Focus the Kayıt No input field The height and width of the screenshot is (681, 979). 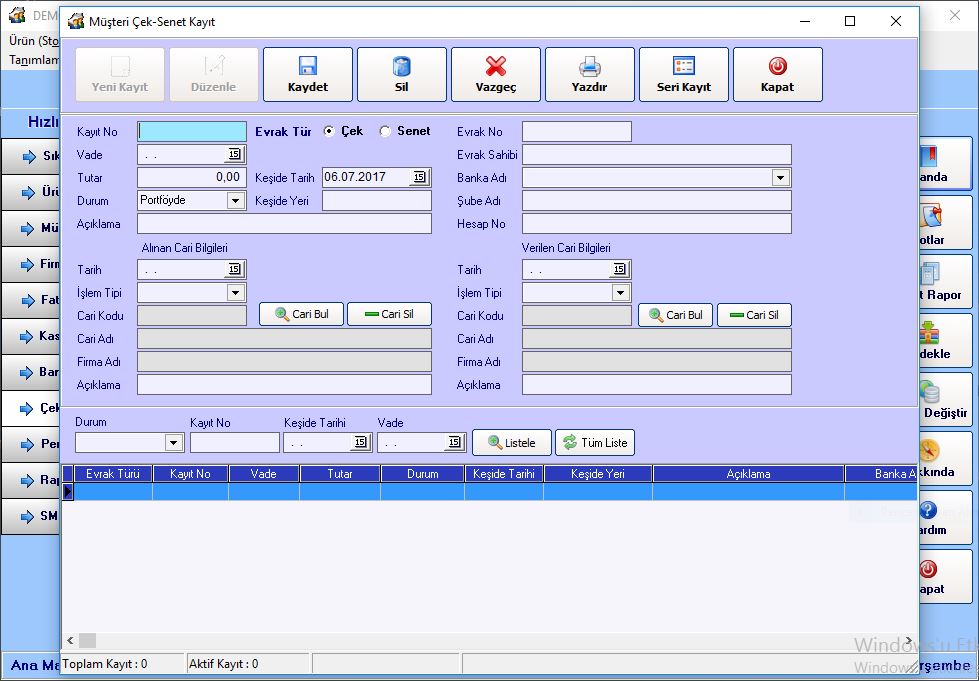point(192,131)
